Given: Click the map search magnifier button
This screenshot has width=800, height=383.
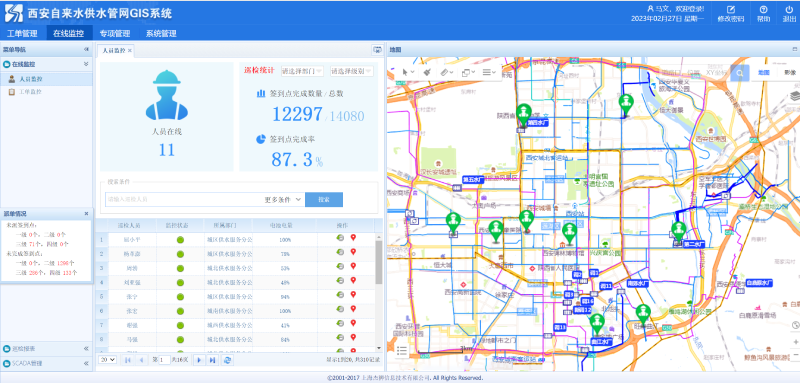Looking at the screenshot, I should coord(739,73).
